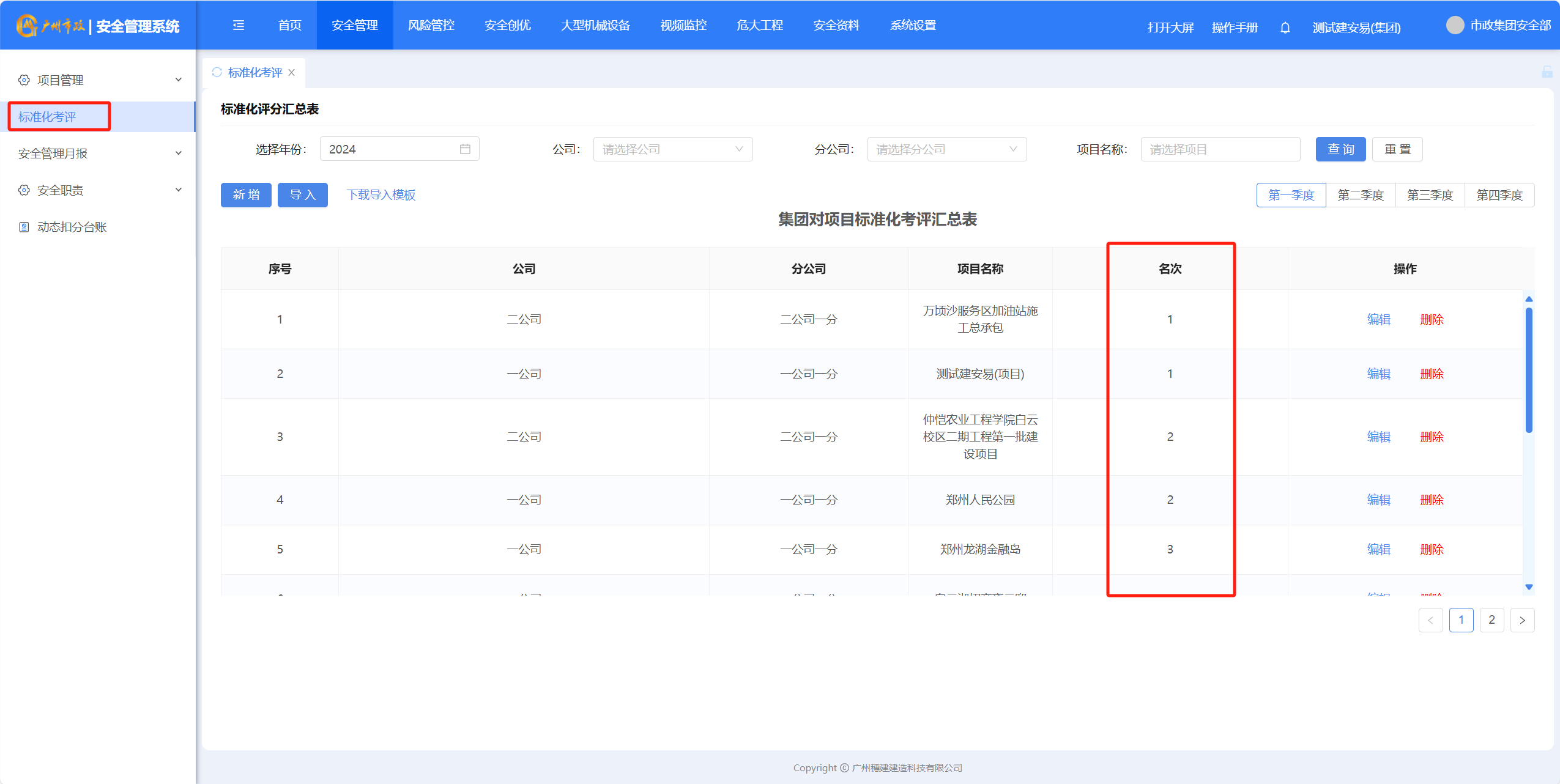
Task: Open the 公司 dropdown
Action: pos(672,149)
